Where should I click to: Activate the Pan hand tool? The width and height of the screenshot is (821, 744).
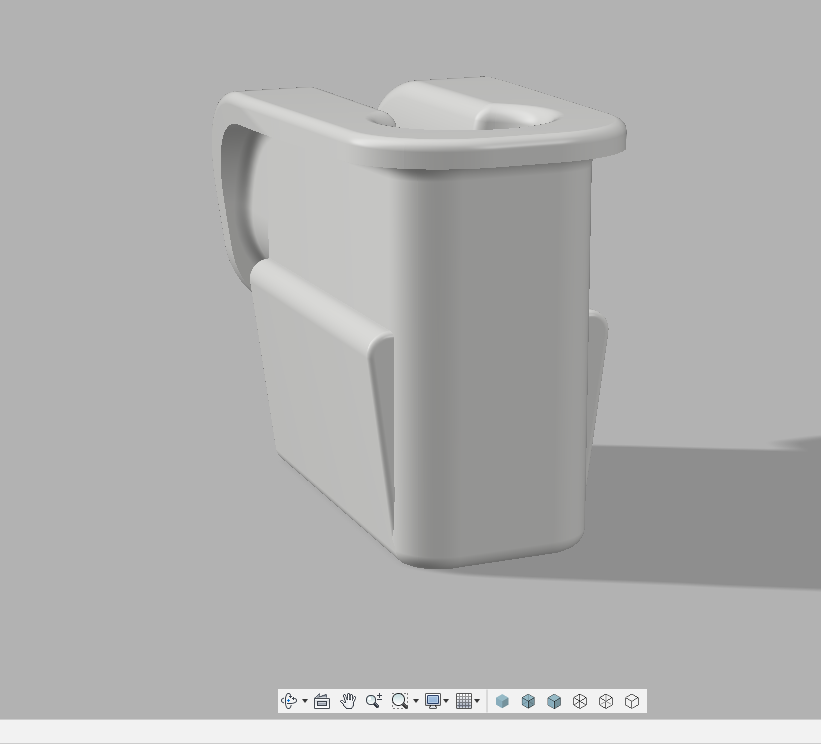click(x=348, y=701)
